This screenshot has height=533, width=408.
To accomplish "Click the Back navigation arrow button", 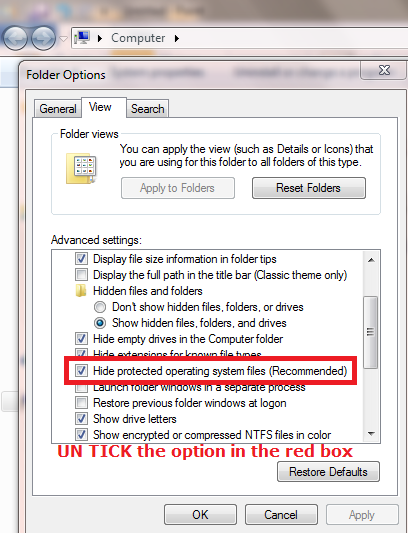I will (x=15, y=38).
